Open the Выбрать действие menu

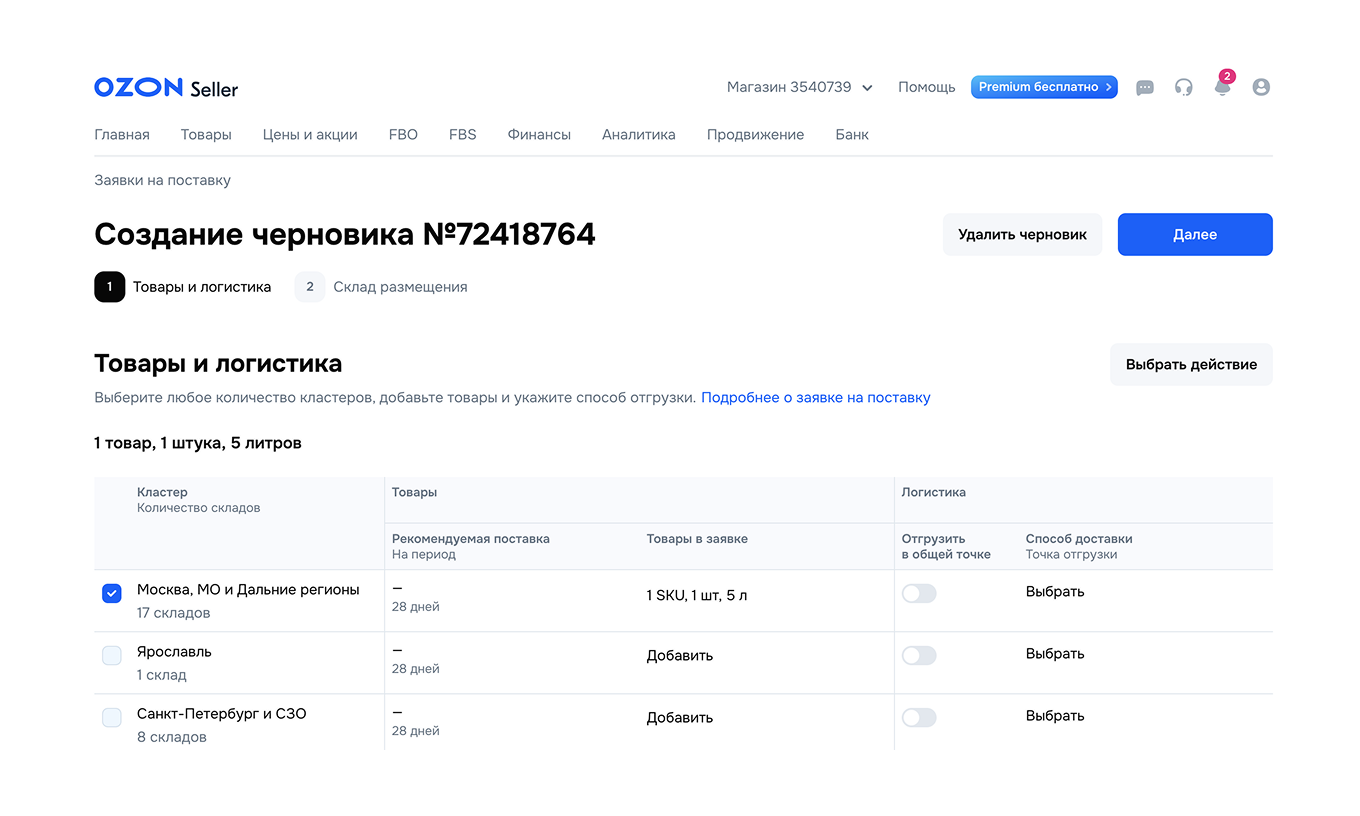coord(1191,364)
